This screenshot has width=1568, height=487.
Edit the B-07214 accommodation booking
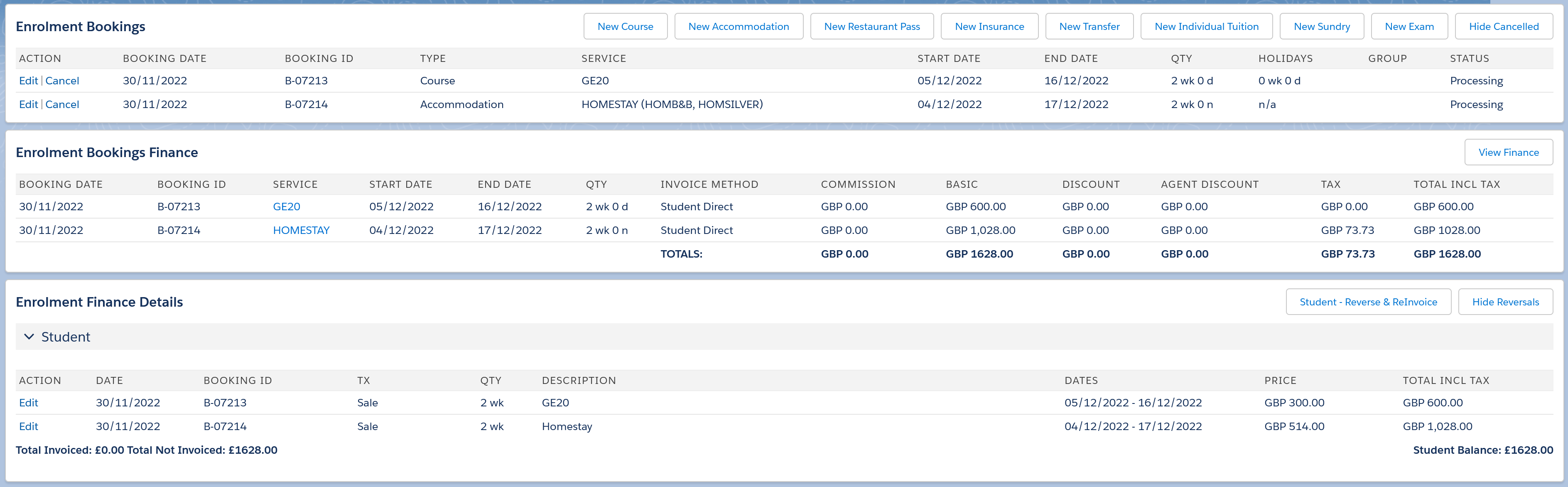[x=28, y=104]
